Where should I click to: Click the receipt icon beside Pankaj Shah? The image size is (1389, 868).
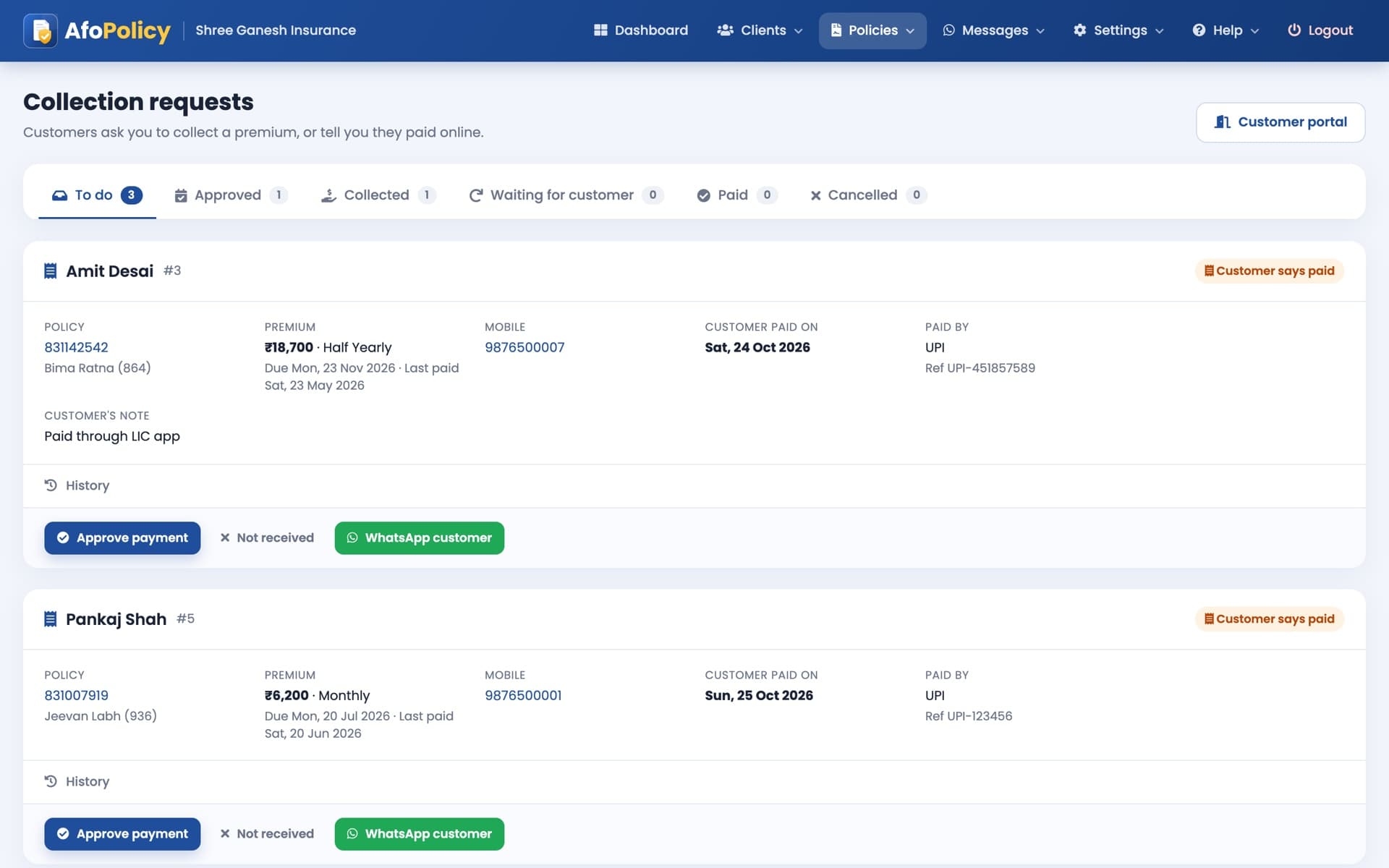pyautogui.click(x=50, y=619)
